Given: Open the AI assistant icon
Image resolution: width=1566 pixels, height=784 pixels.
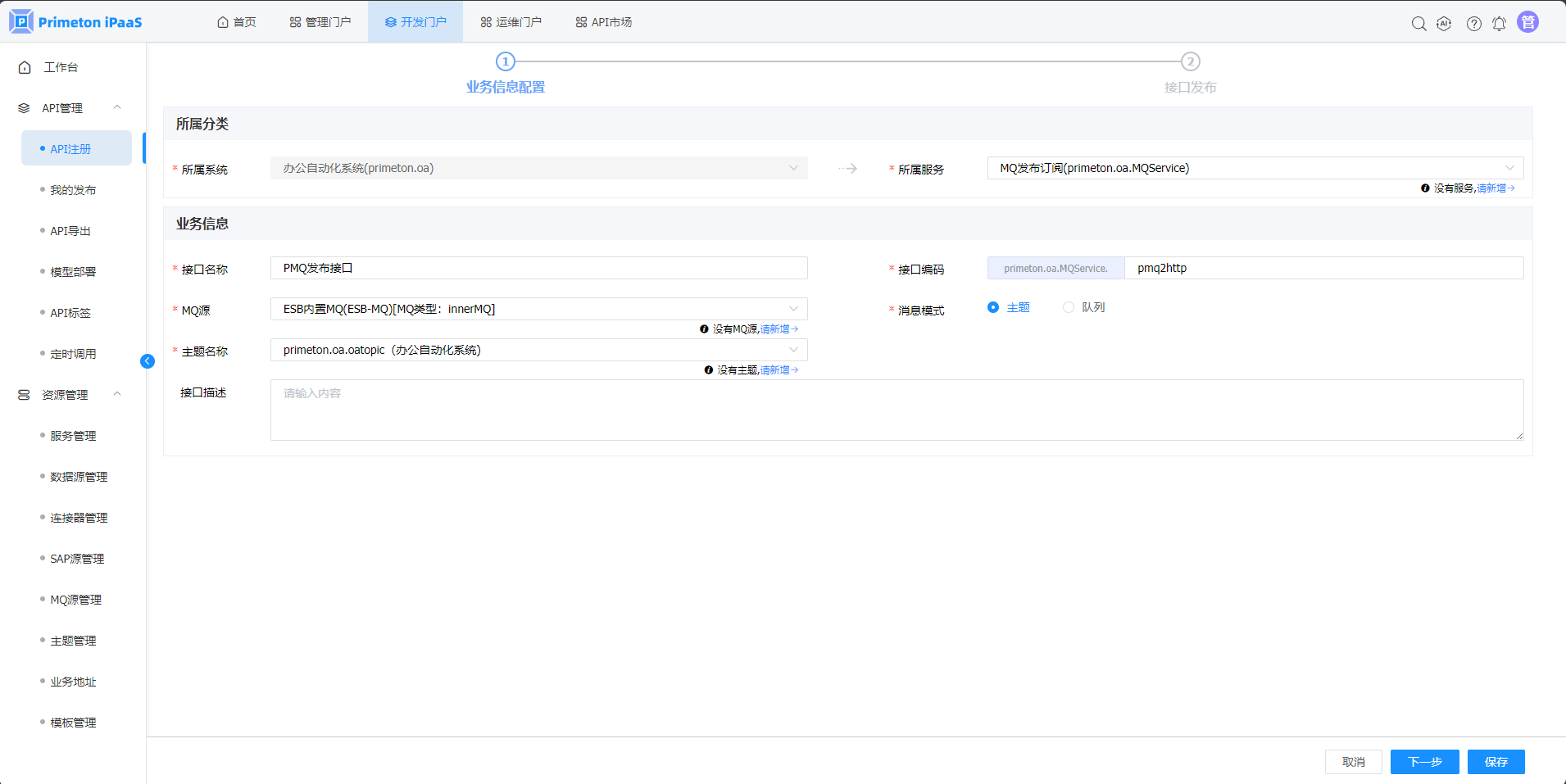Looking at the screenshot, I should [x=1444, y=24].
